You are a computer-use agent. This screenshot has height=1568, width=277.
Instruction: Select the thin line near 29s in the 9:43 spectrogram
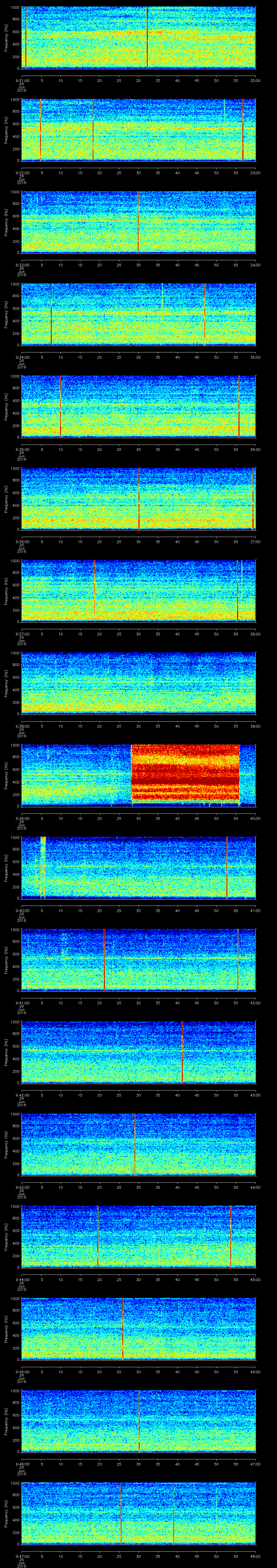click(134, 1144)
